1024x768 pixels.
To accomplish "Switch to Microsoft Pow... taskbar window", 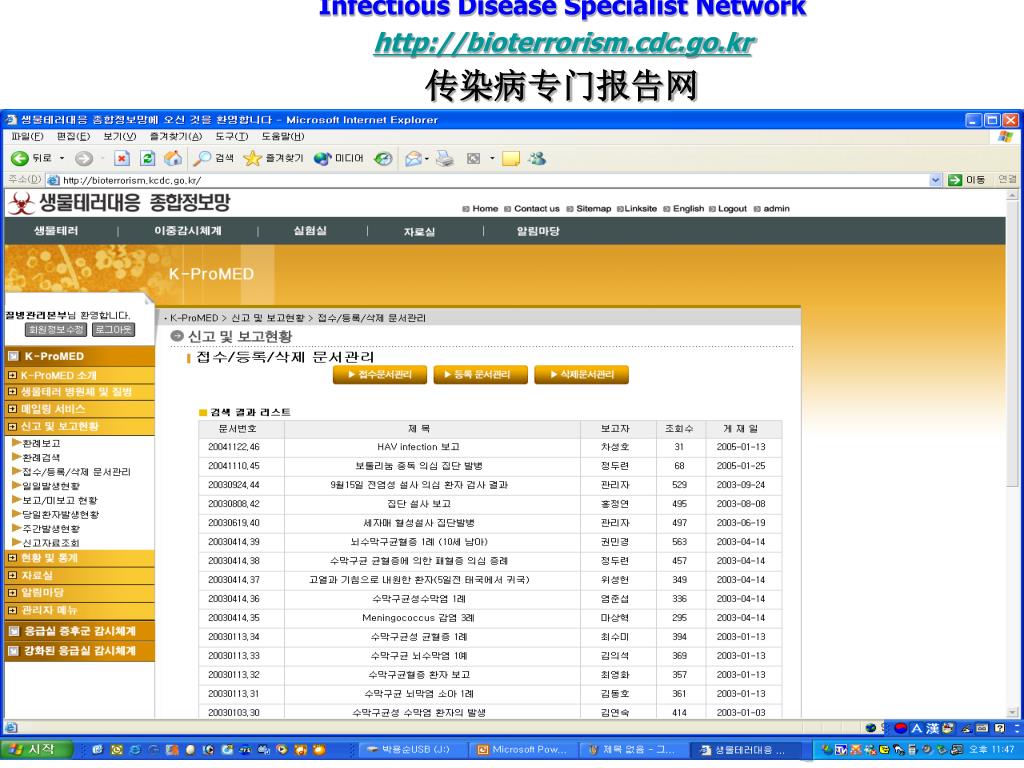I will 522,750.
